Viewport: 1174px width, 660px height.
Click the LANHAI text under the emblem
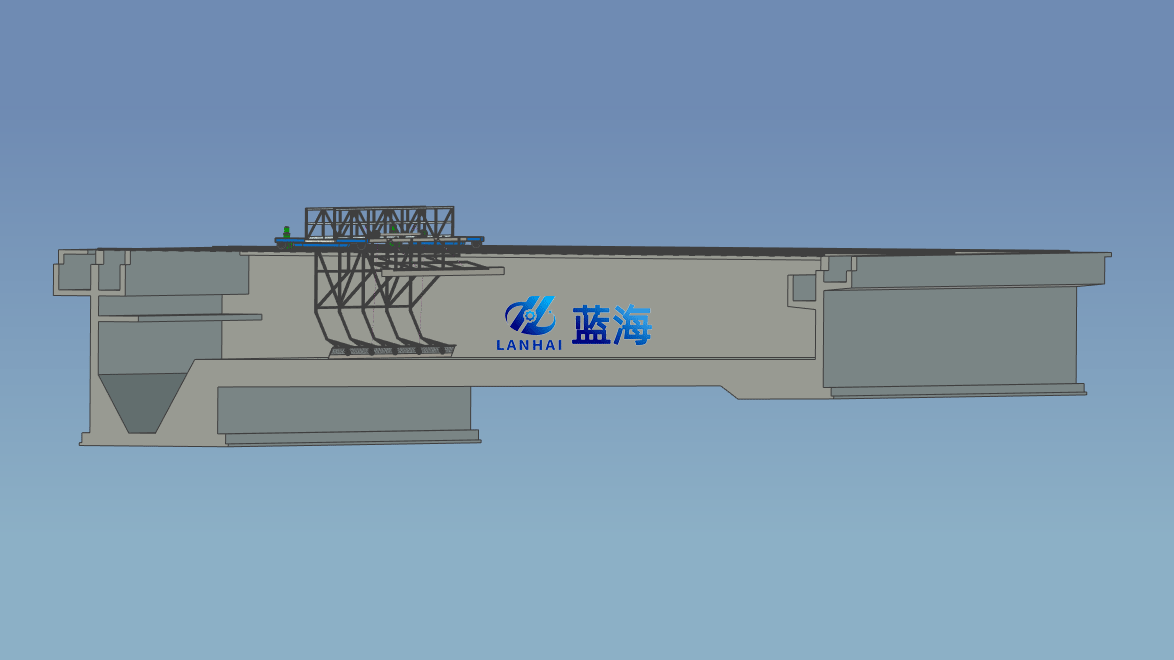(529, 345)
